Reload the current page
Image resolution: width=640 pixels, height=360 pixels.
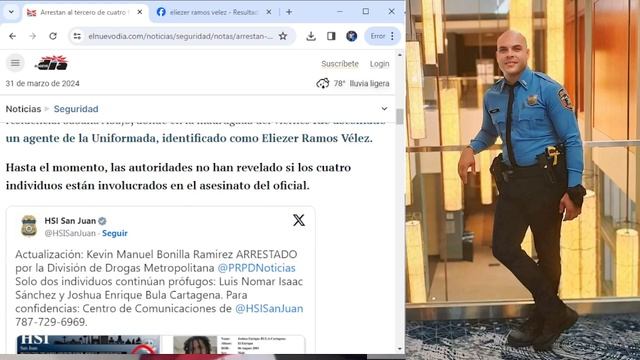pos(53,36)
